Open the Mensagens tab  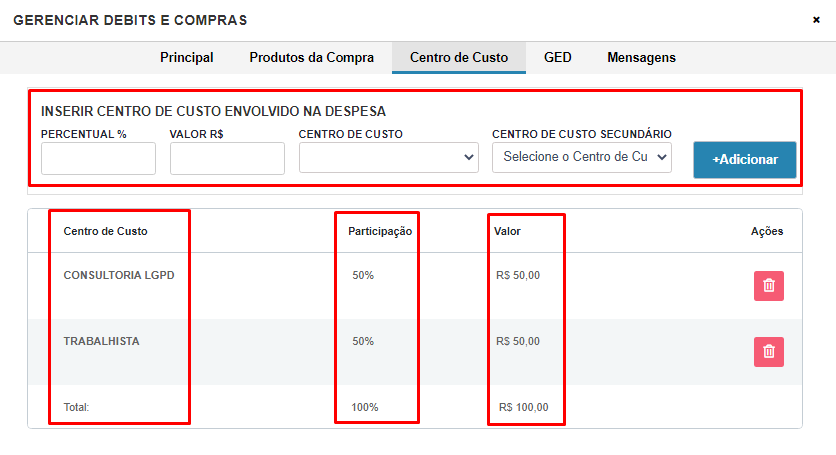(641, 58)
